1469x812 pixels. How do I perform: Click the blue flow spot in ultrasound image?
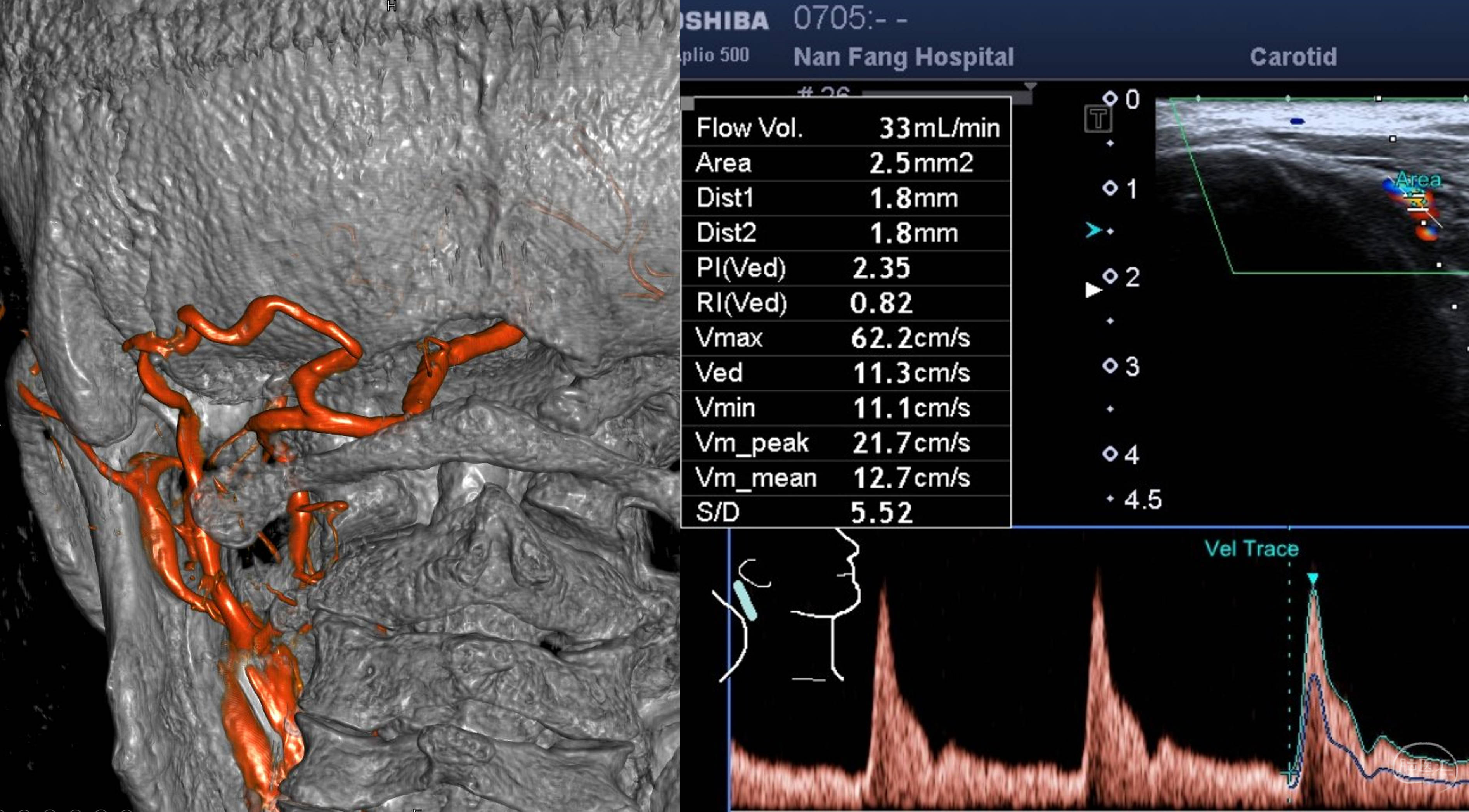click(1298, 121)
